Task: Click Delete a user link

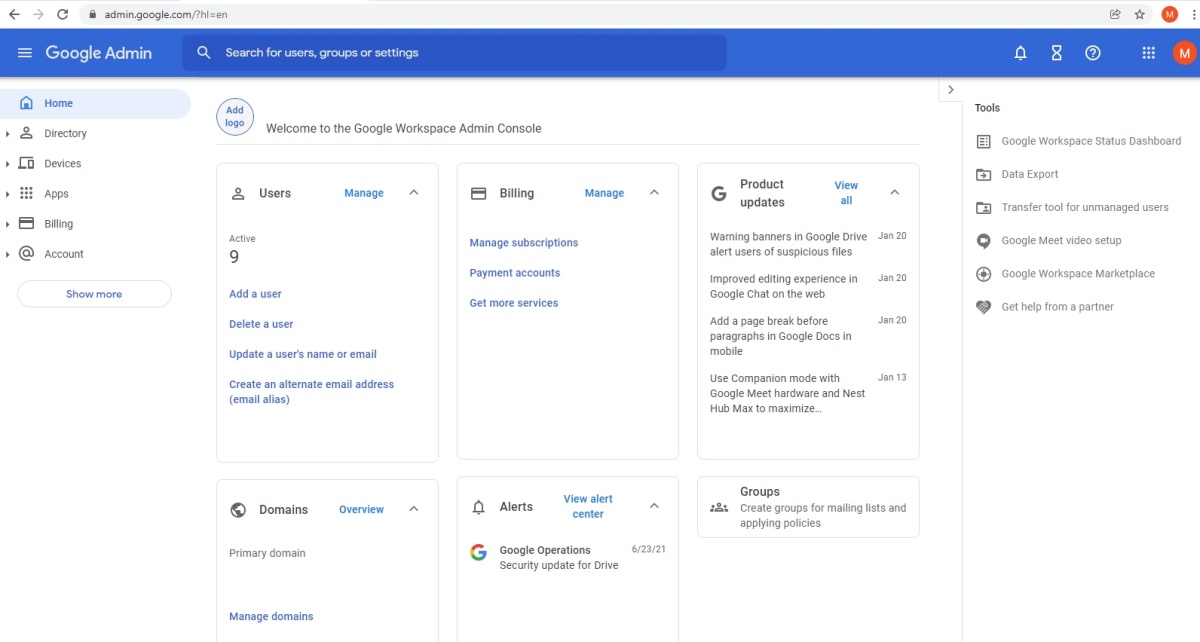Action: (261, 324)
